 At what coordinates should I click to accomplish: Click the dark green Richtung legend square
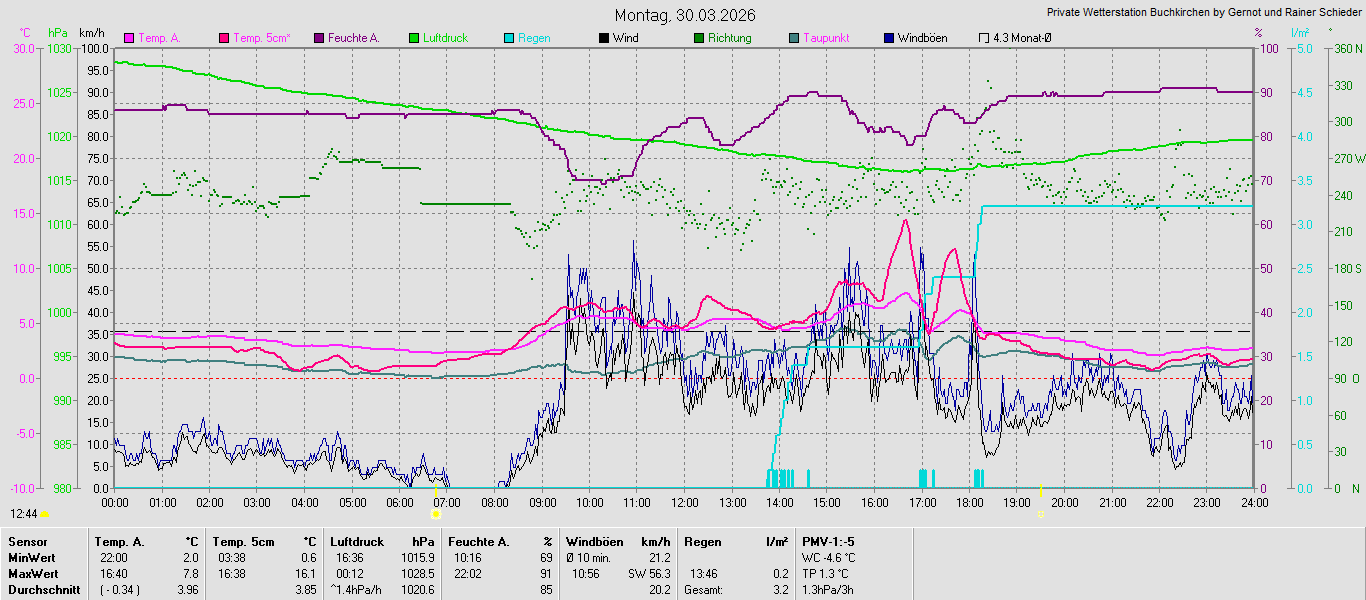click(699, 38)
